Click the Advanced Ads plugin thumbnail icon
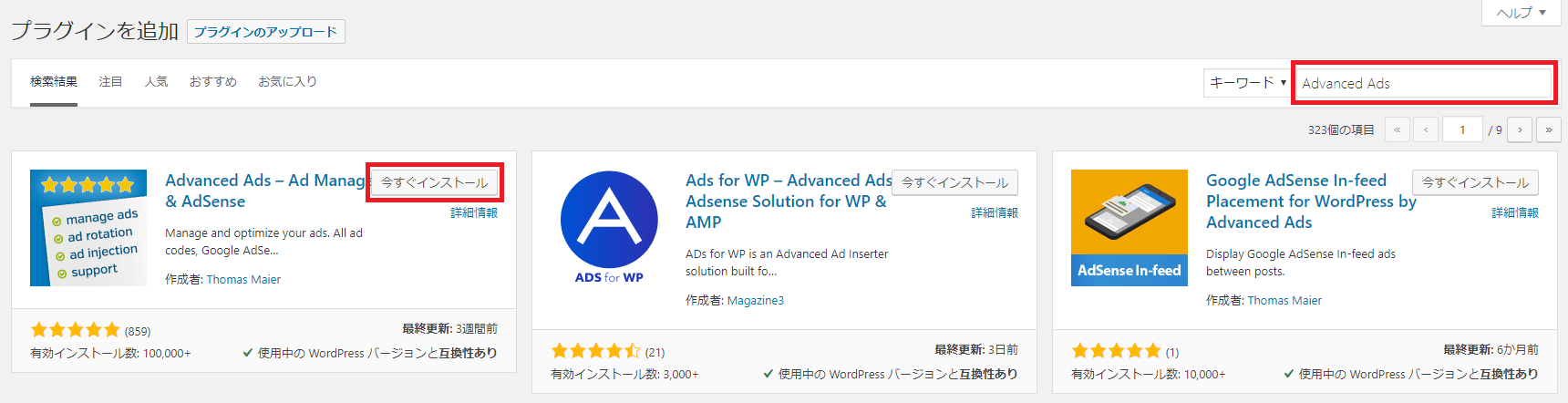1568x403 pixels. click(88, 228)
